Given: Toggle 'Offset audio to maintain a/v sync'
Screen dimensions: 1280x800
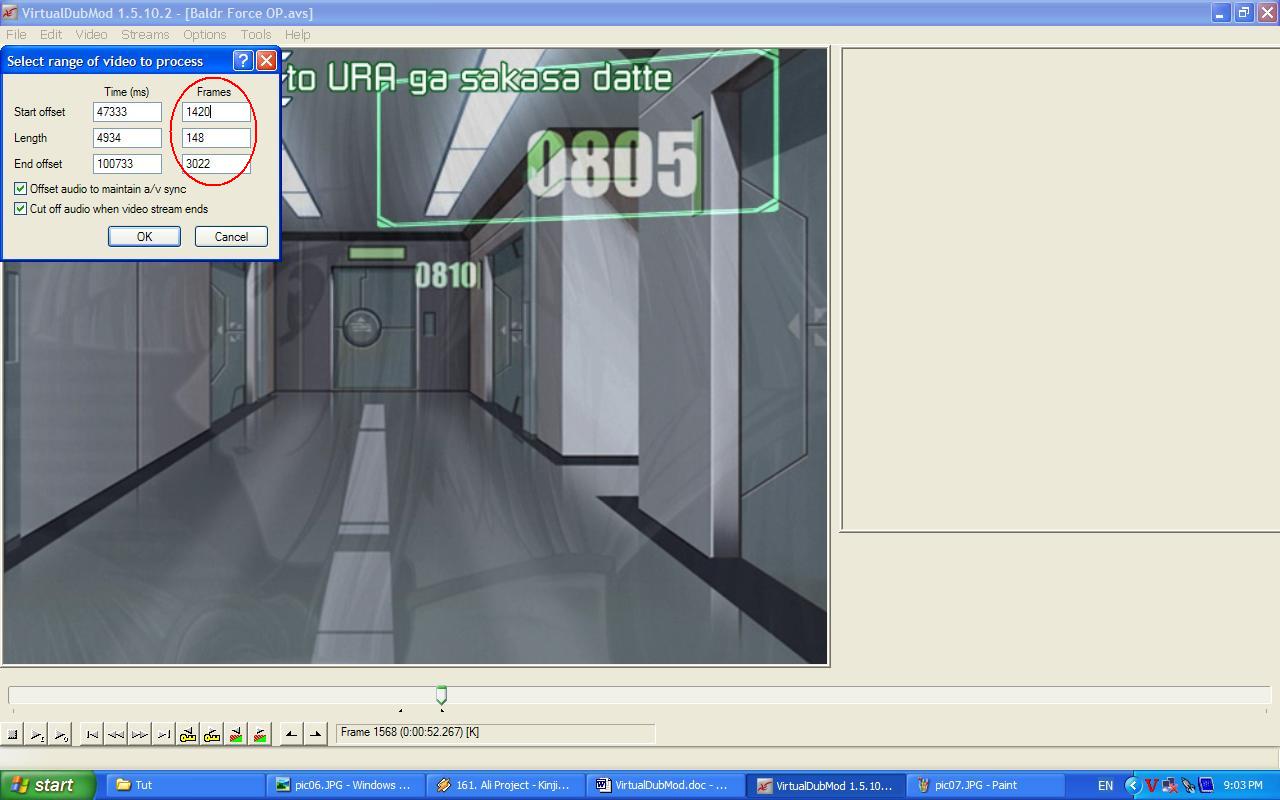Looking at the screenshot, I should tap(100, 188).
